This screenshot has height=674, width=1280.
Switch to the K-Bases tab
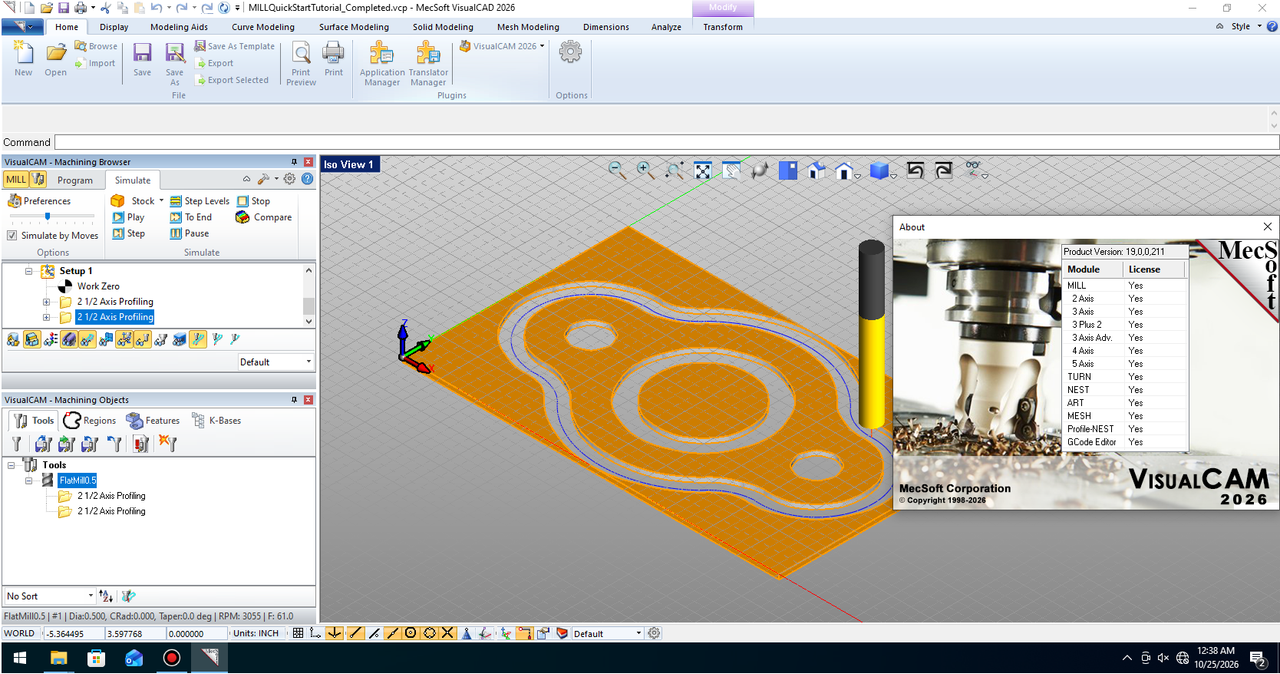[216, 421]
